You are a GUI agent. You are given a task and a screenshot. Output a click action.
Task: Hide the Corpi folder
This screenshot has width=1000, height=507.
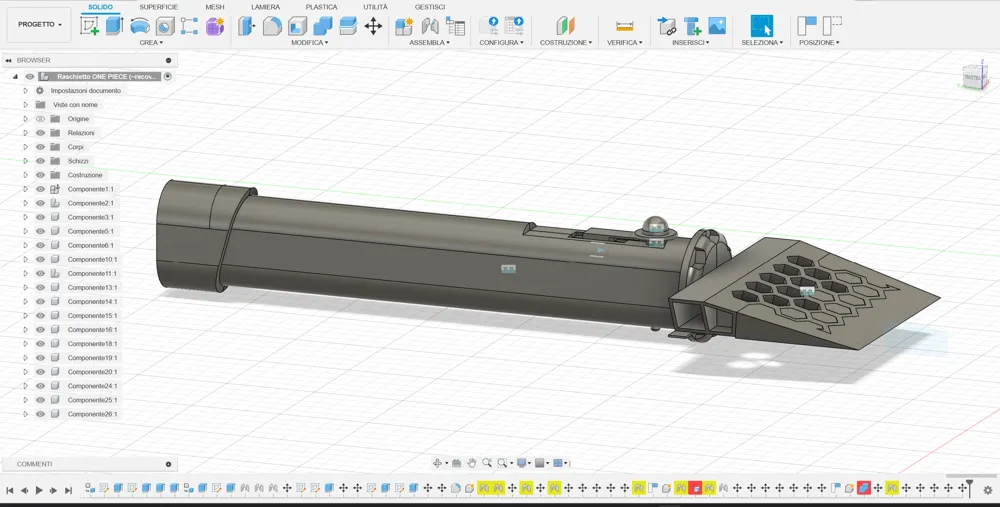pos(40,147)
